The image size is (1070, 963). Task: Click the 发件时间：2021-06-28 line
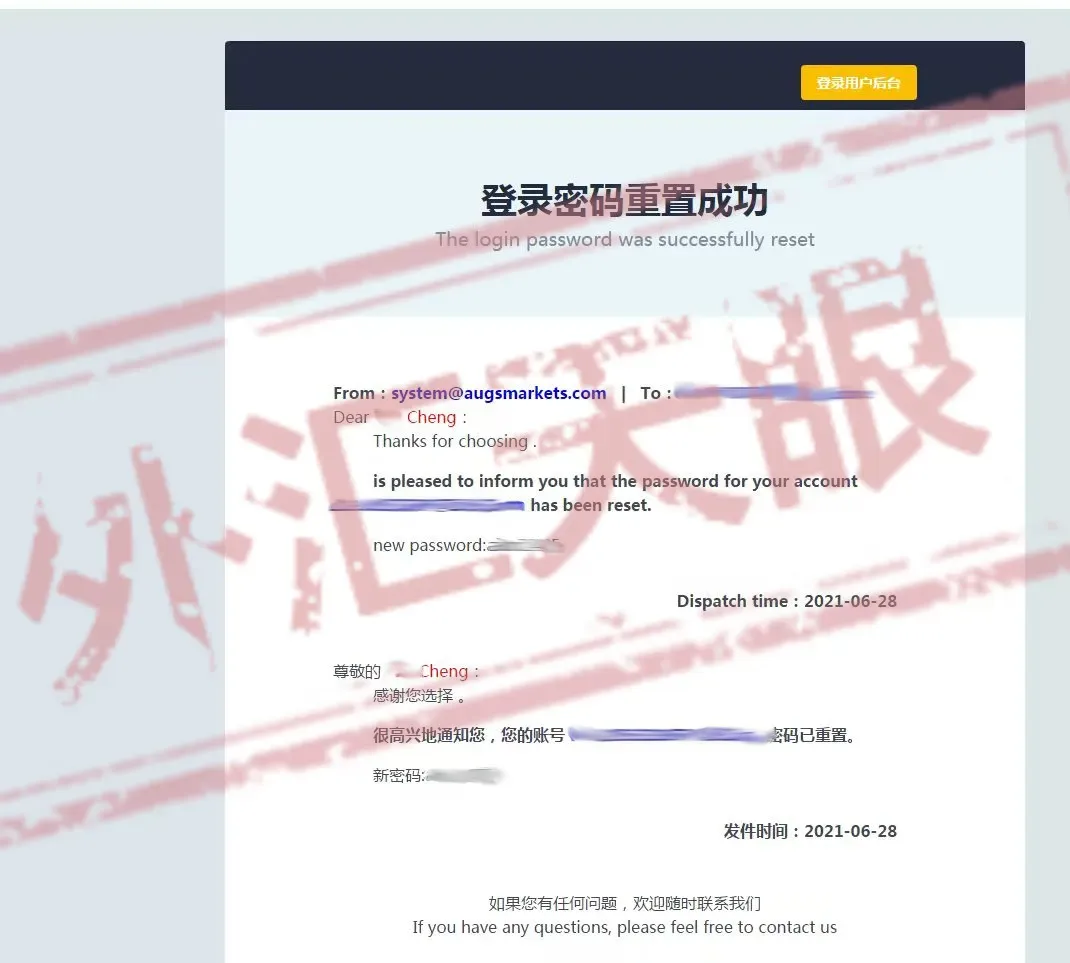pyautogui.click(x=810, y=831)
